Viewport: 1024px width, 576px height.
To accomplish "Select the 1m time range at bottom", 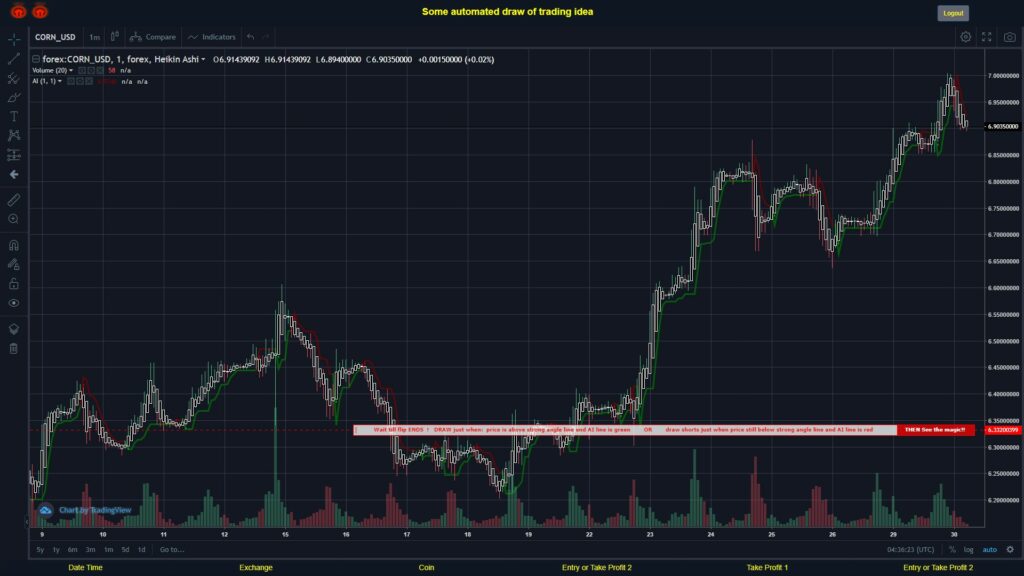I will (108, 550).
